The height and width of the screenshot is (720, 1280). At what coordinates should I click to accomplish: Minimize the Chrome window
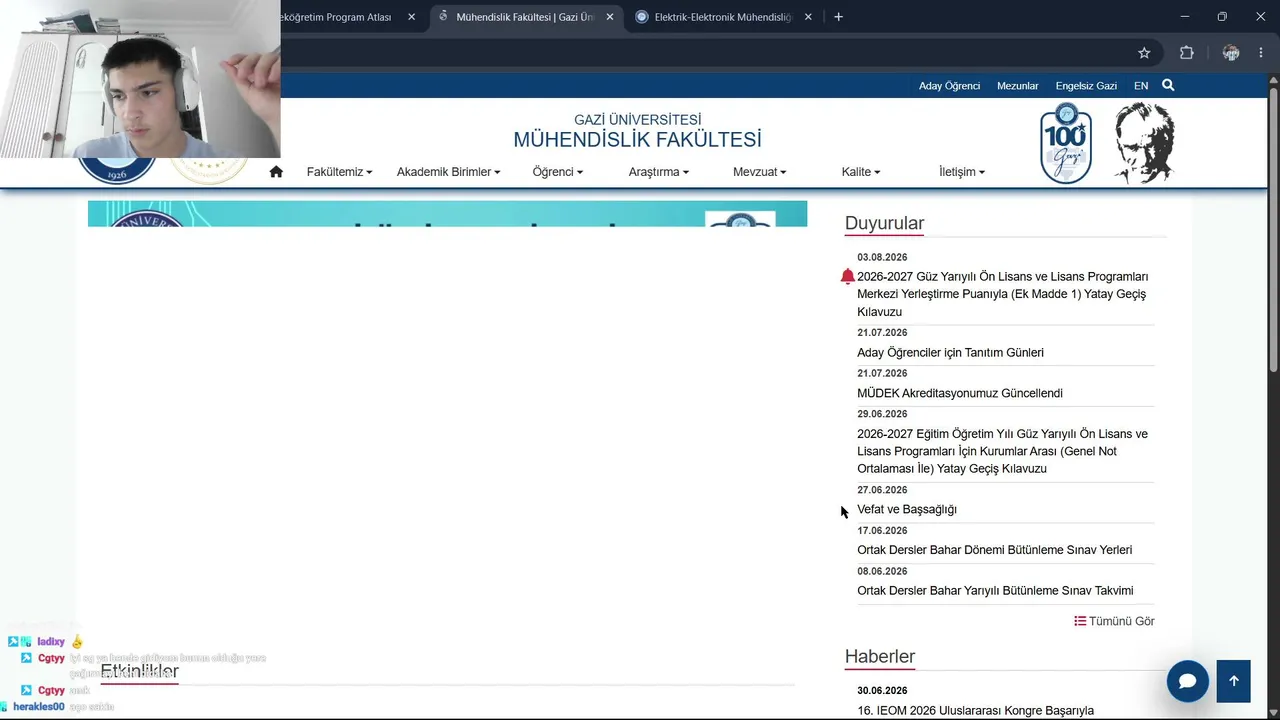(x=1184, y=17)
